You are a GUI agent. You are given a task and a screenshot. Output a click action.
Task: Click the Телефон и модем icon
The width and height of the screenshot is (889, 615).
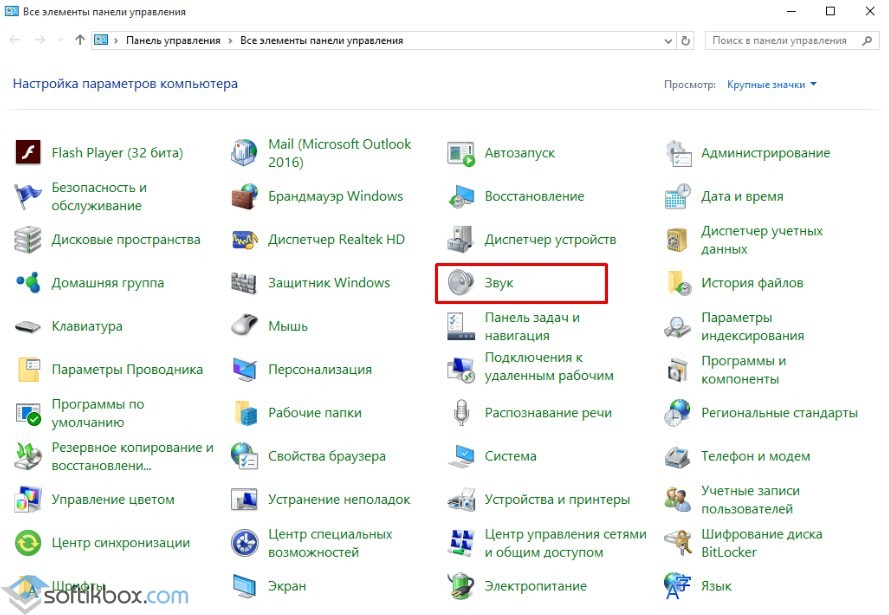[678, 456]
